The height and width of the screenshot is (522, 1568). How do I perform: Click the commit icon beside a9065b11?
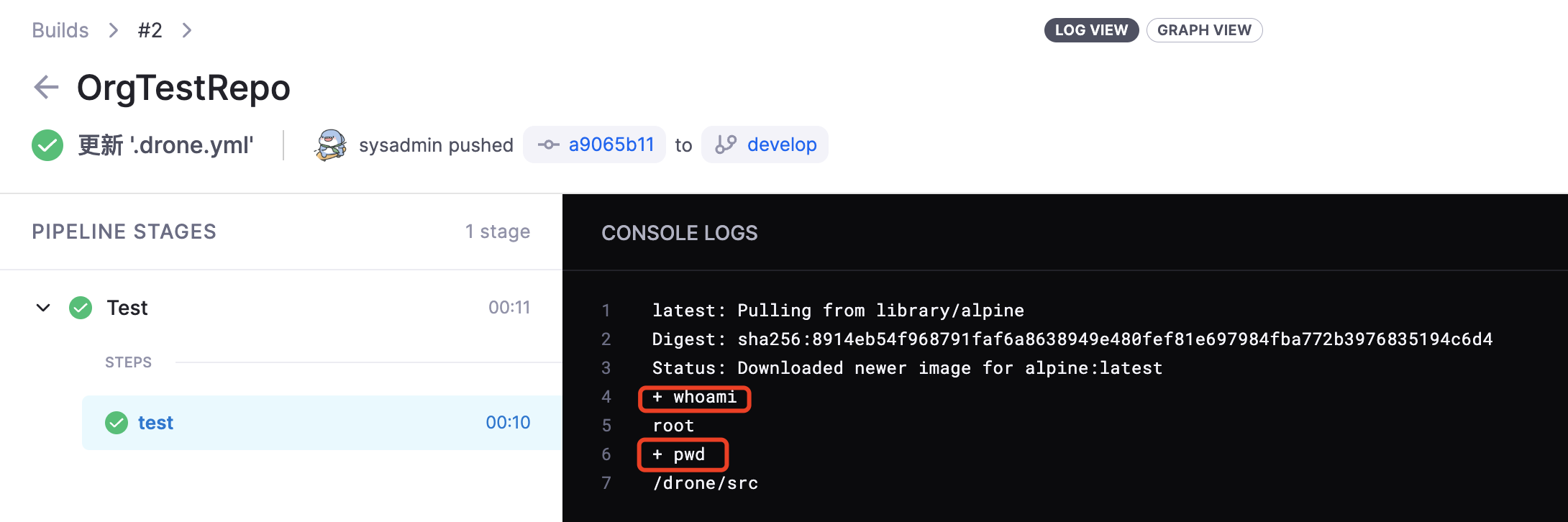click(x=548, y=145)
